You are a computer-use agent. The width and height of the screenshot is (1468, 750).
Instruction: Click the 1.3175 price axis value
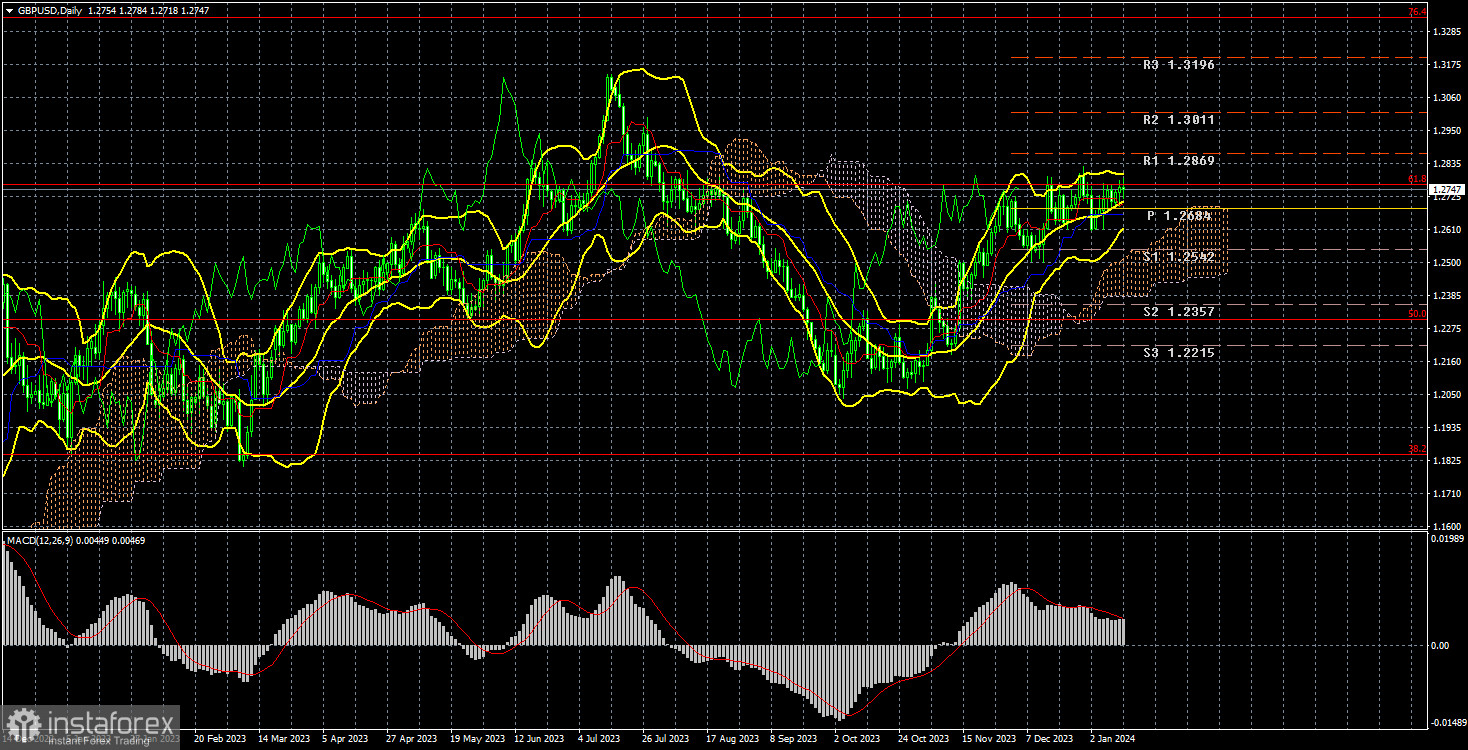pos(1445,65)
